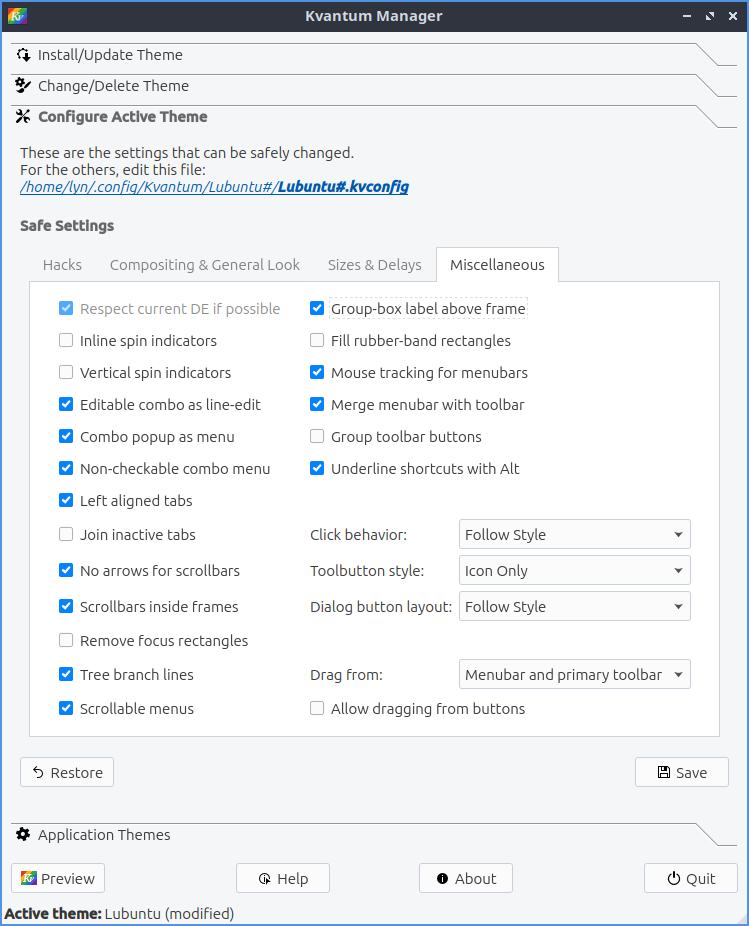Disable Tree branch lines option
The image size is (749, 926).
point(66,675)
